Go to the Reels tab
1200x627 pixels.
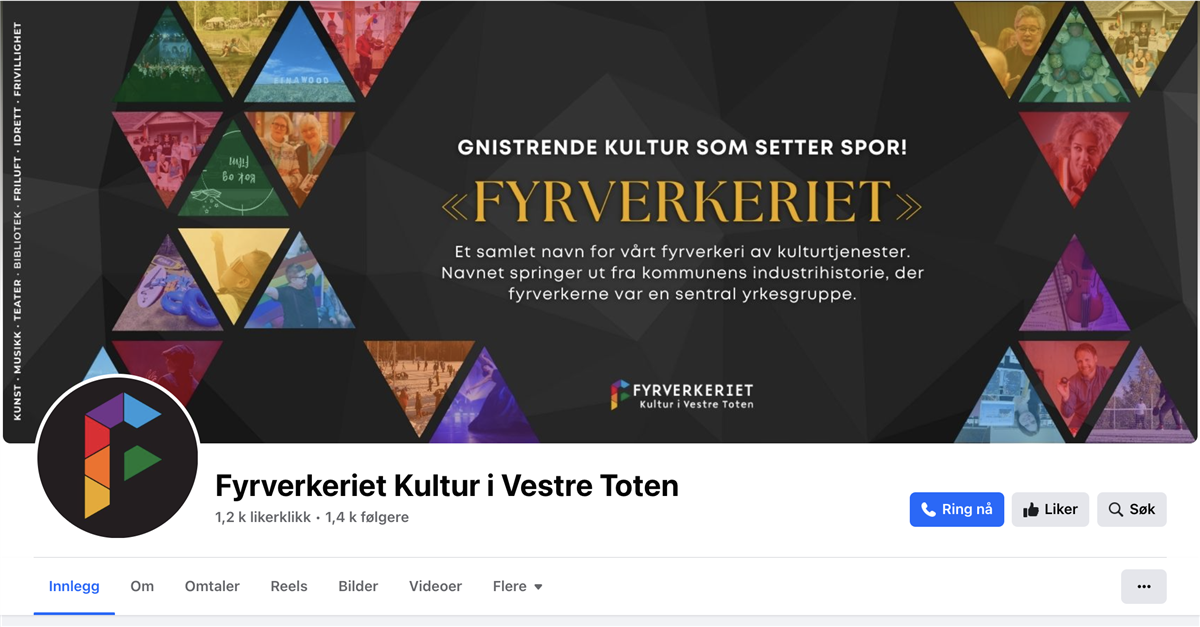click(289, 586)
